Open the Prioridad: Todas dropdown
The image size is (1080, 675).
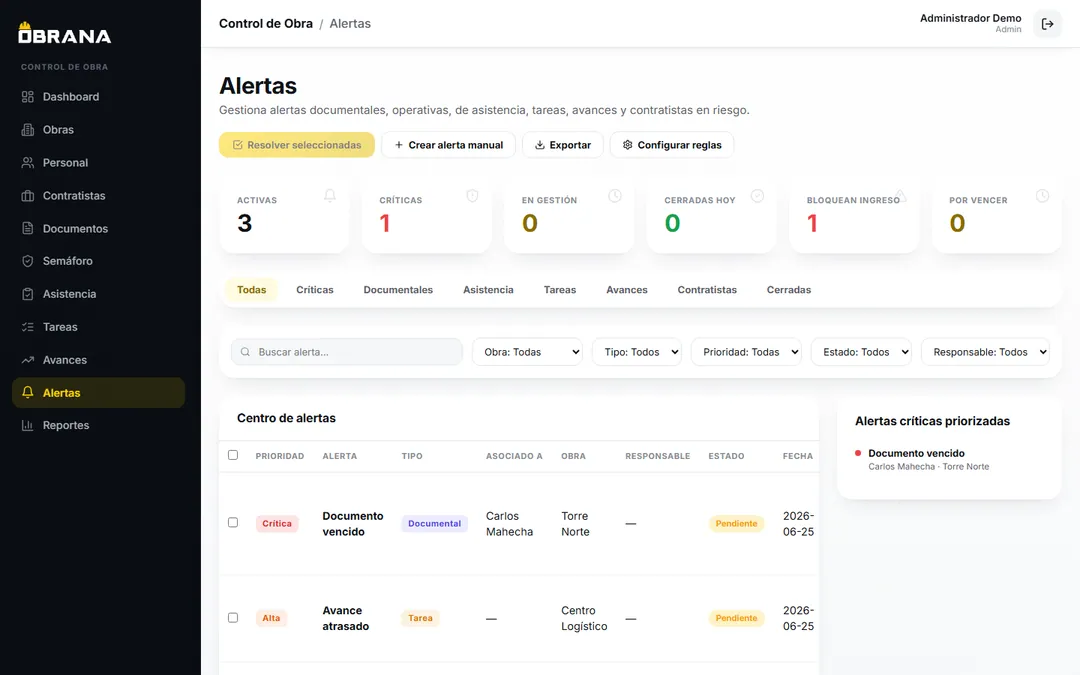(x=747, y=352)
